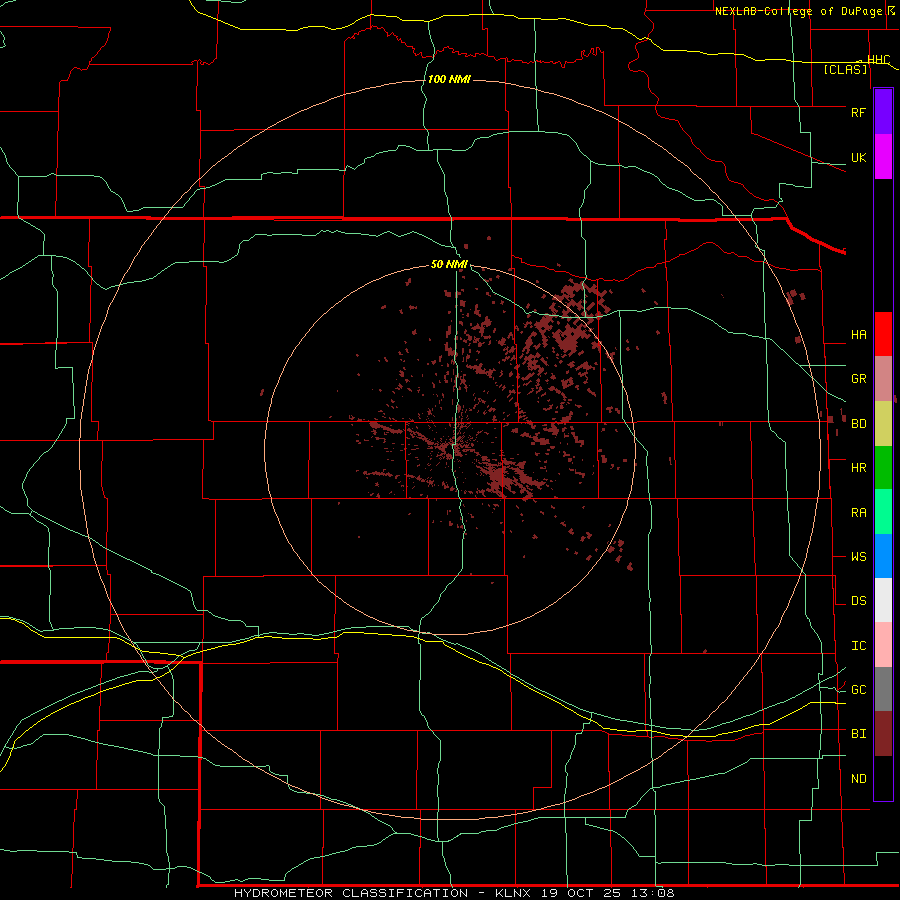
Task: Click the GC gray legend swatch
Action: [883, 689]
